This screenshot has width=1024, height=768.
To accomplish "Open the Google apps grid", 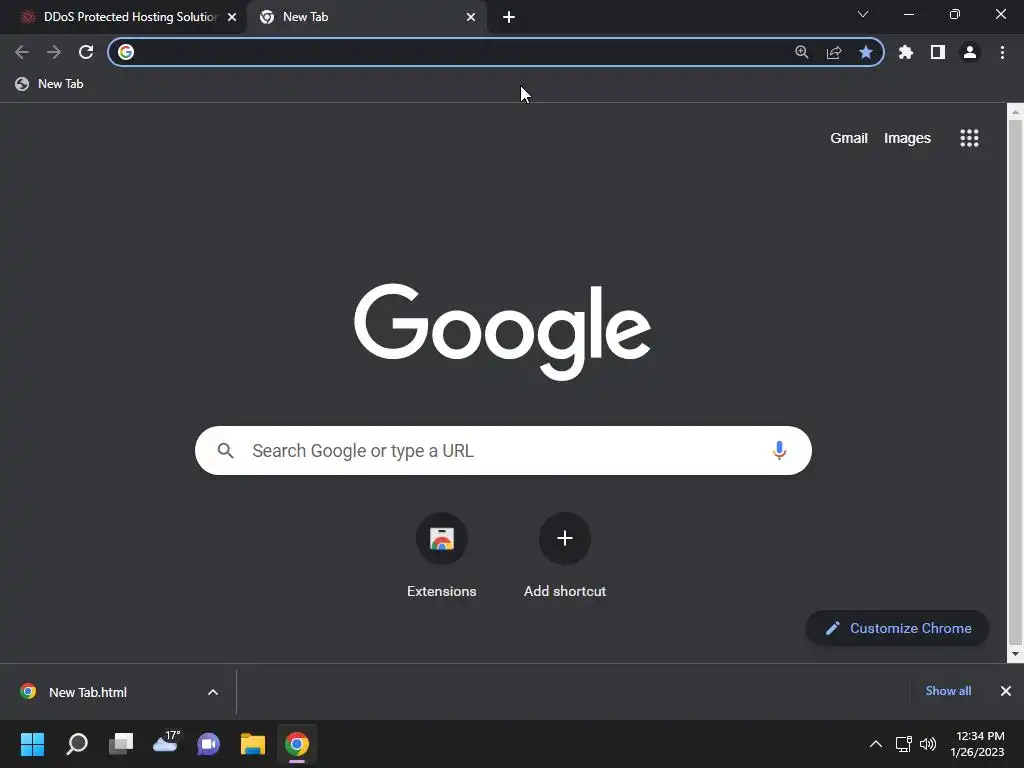I will coord(969,138).
